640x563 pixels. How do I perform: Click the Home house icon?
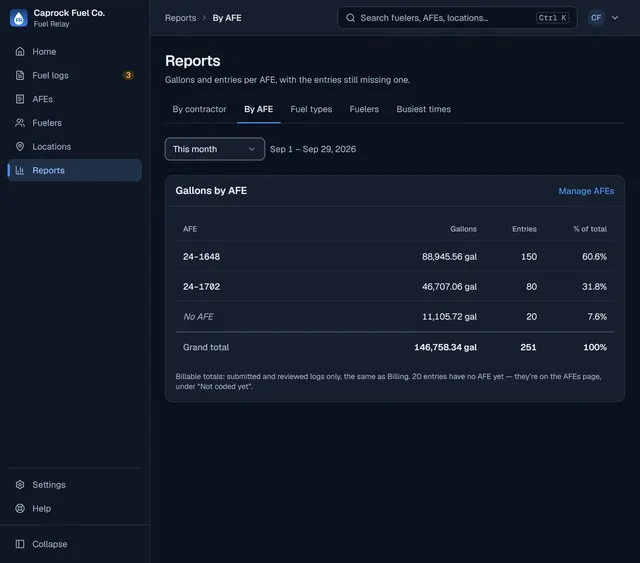point(20,51)
